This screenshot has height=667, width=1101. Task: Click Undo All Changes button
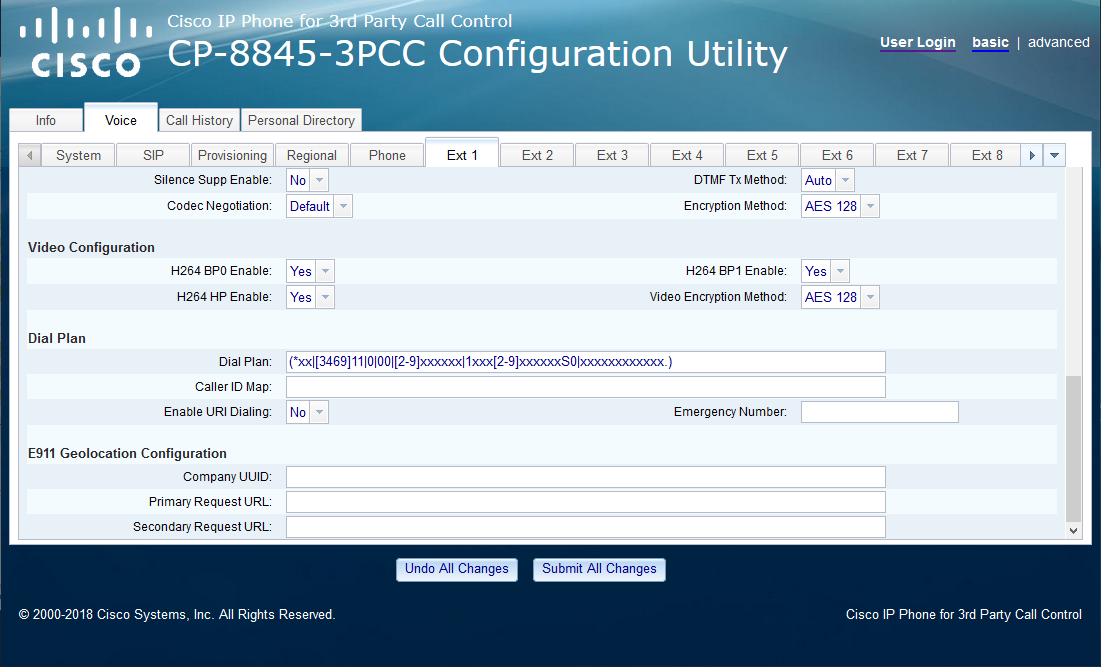457,569
